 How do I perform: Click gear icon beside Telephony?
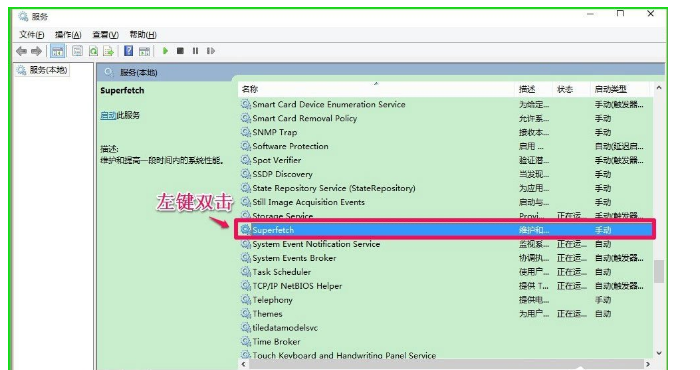[x=246, y=299]
